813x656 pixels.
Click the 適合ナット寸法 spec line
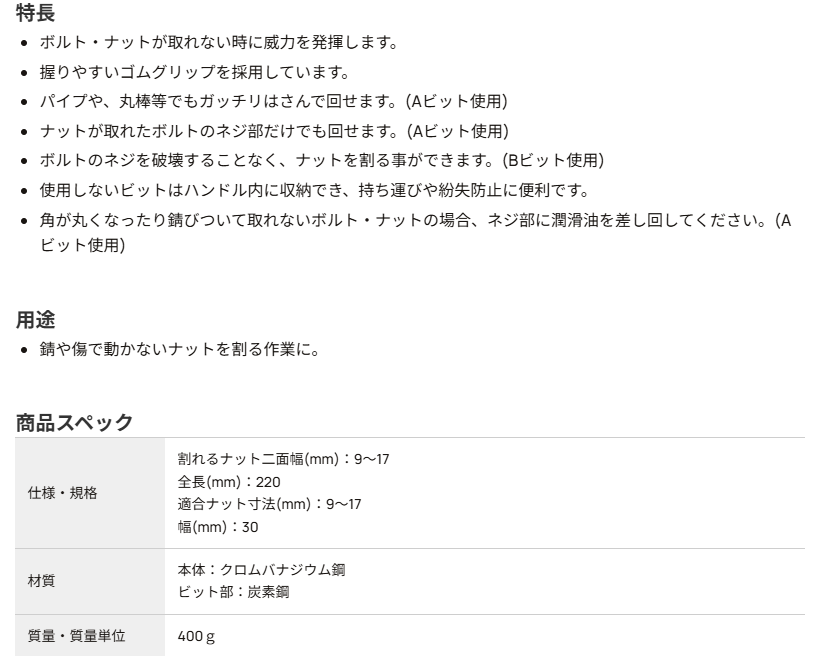(x=269, y=503)
